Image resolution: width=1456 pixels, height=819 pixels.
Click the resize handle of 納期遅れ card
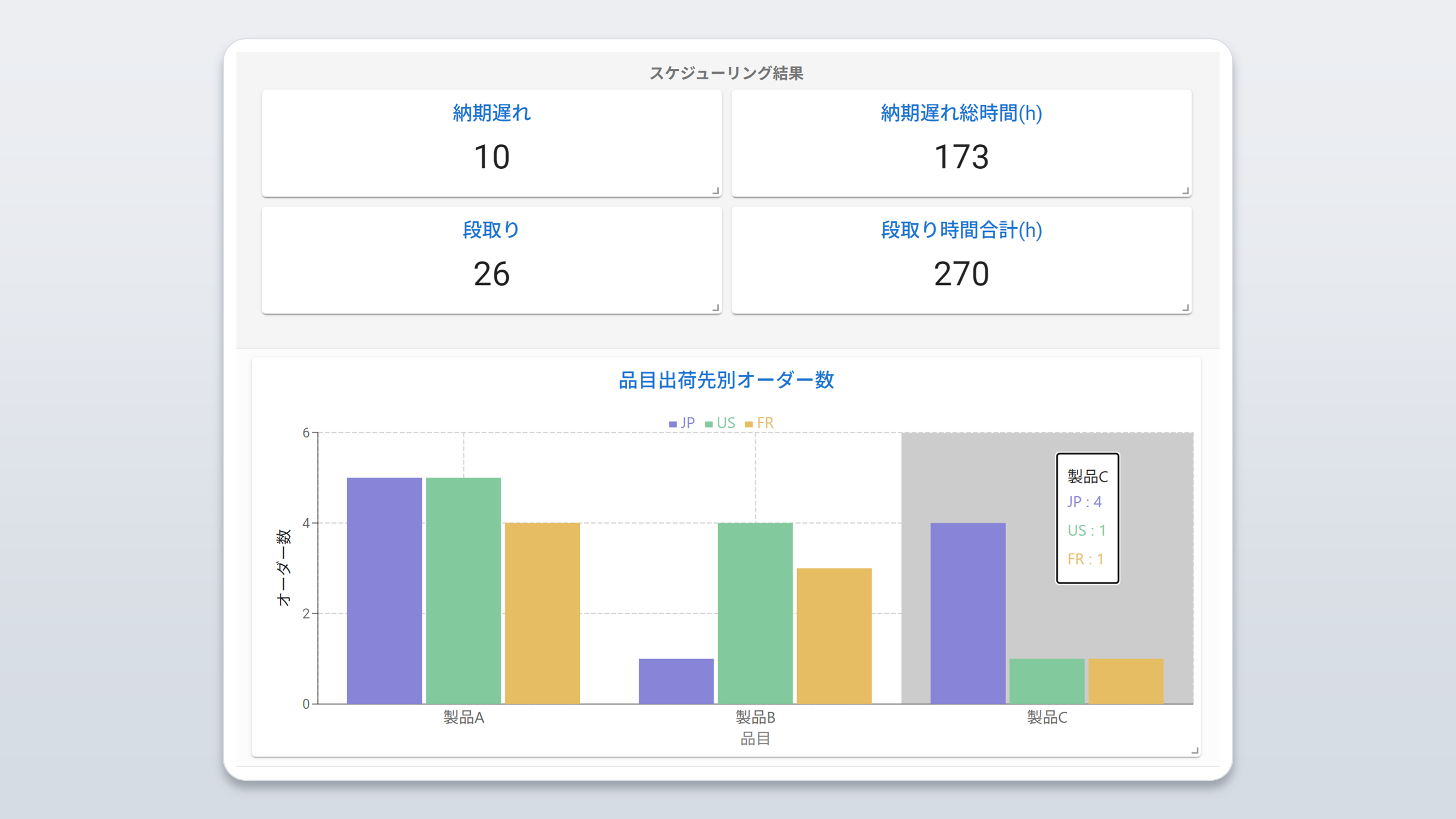tap(716, 191)
